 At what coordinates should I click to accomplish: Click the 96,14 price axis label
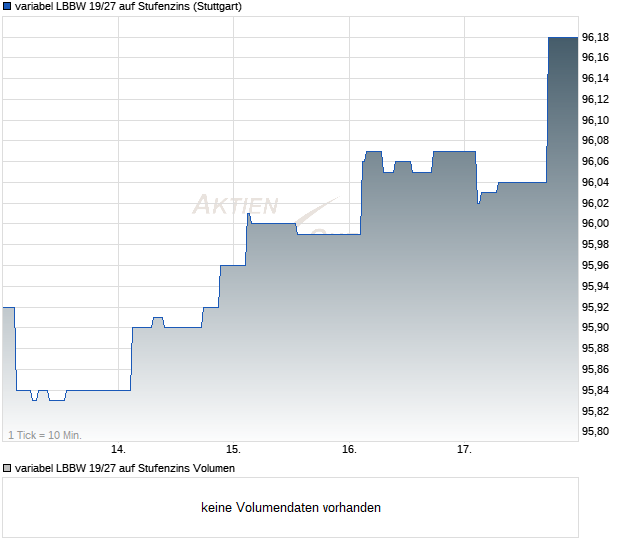(595, 78)
